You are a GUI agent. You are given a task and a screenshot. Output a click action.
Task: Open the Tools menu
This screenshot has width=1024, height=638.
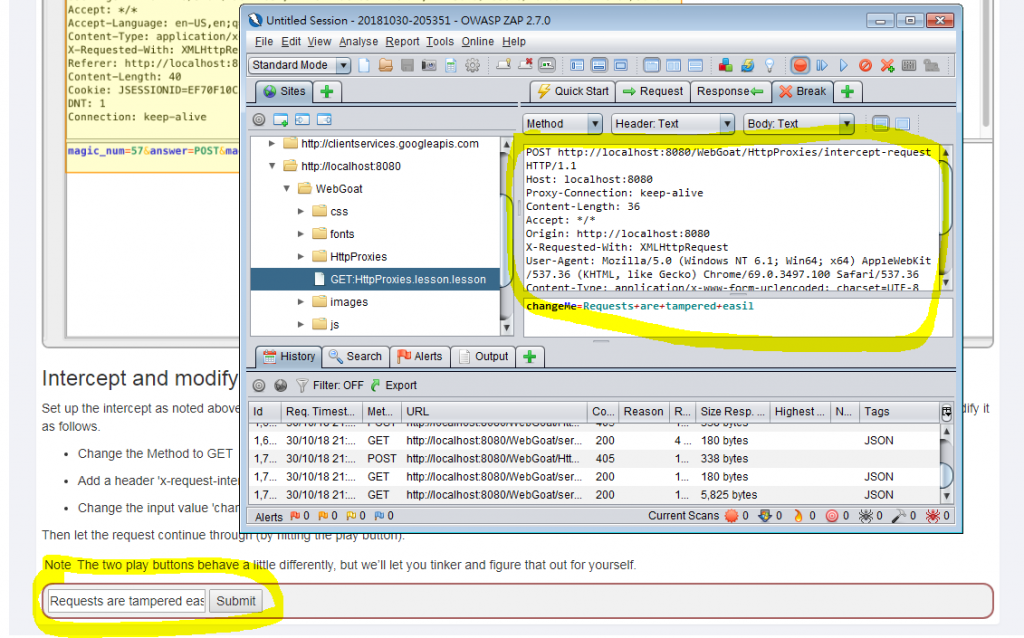(440, 41)
